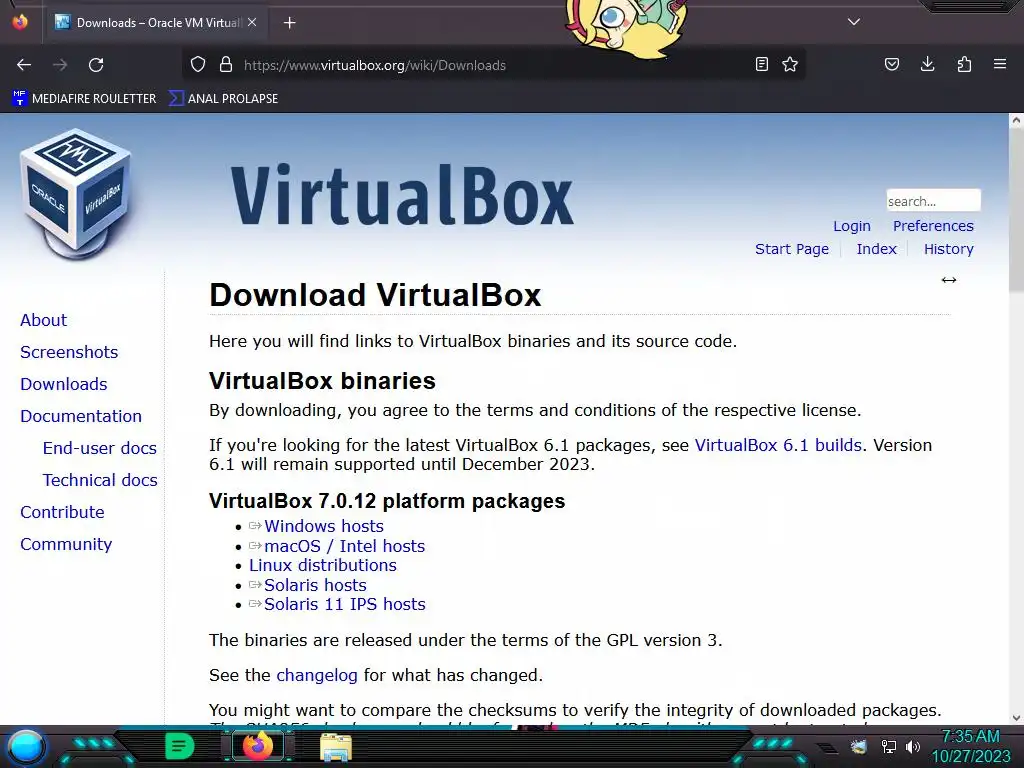This screenshot has width=1024, height=768.
Task: Click the scrollbar down arrow
Action: 1016,718
